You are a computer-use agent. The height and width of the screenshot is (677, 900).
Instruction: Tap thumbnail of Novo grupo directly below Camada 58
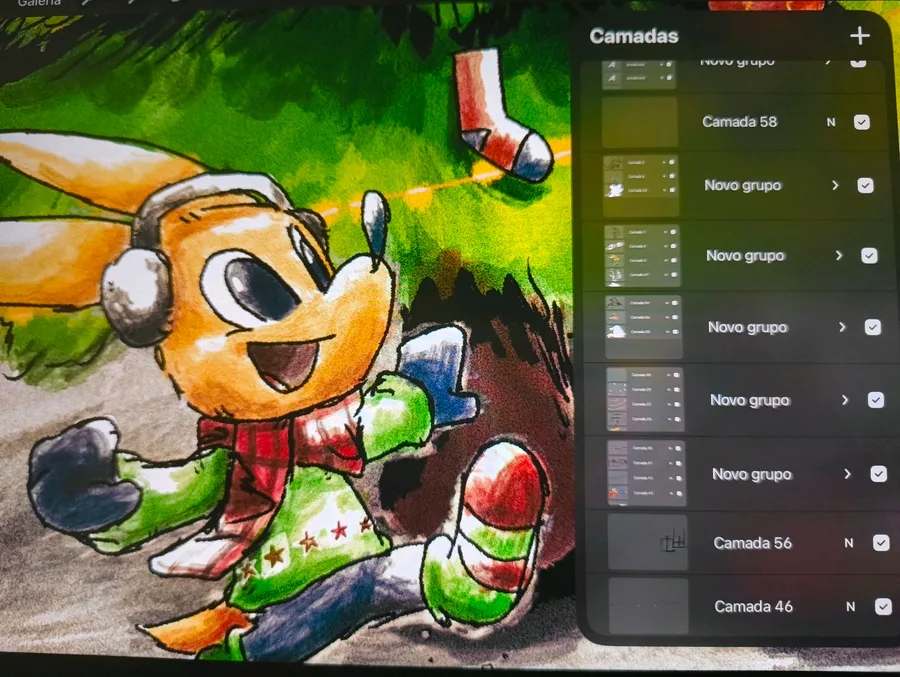pos(641,185)
